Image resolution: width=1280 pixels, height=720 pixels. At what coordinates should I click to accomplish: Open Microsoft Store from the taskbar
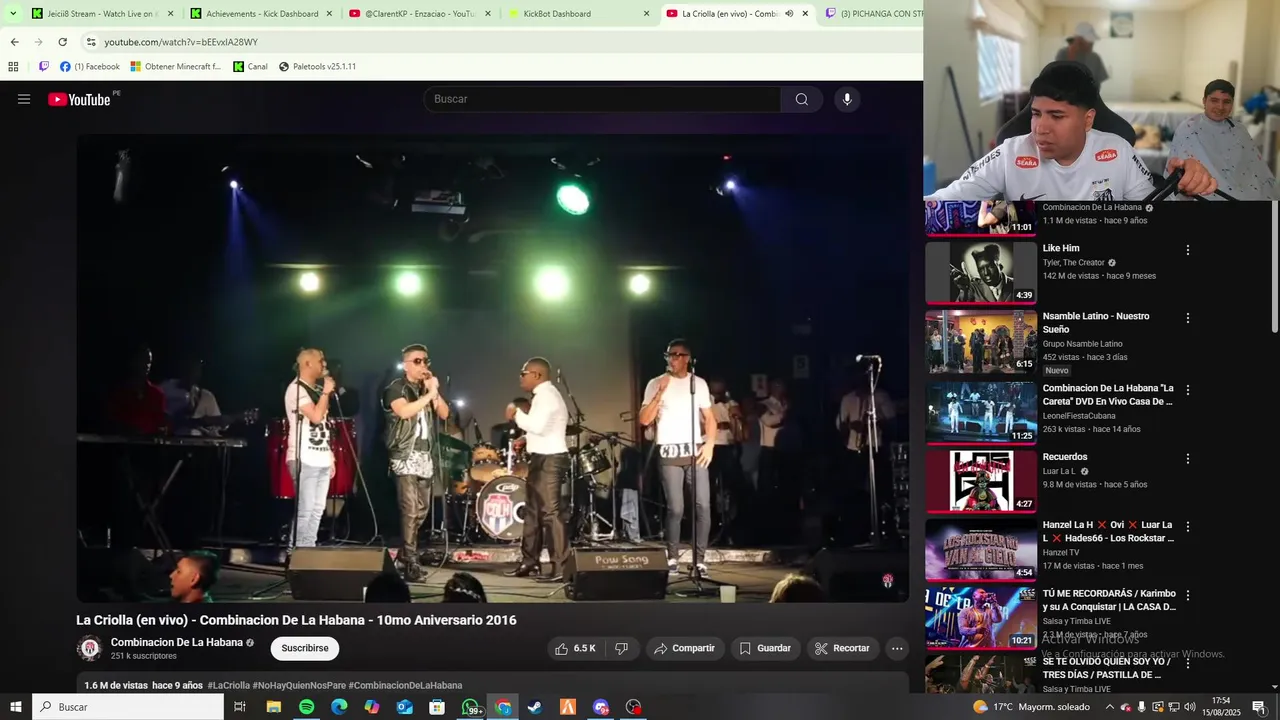pos(437,707)
